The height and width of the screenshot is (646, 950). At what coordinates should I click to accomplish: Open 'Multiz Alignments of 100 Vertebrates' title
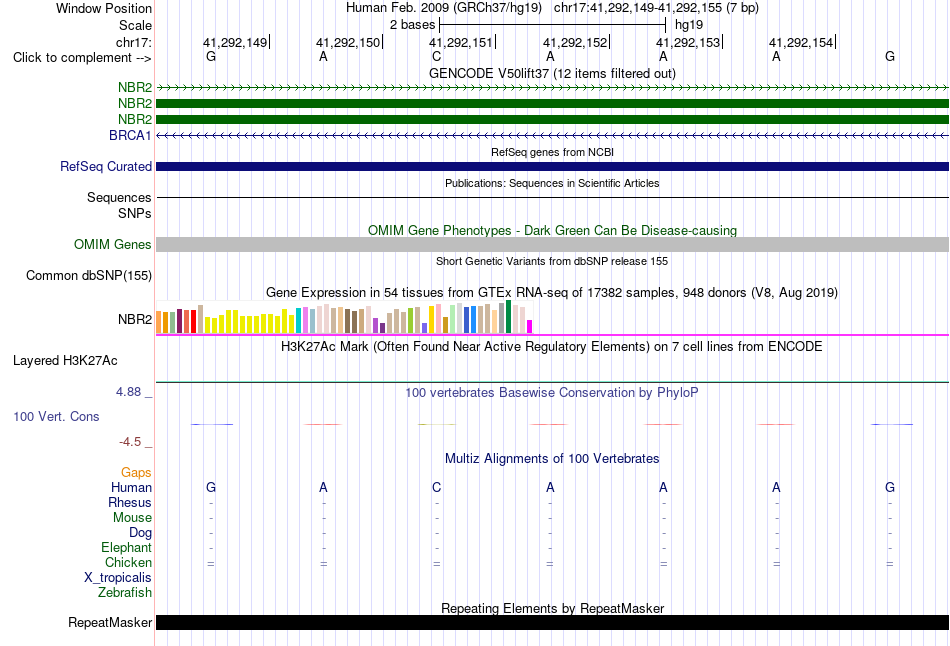pyautogui.click(x=552, y=459)
